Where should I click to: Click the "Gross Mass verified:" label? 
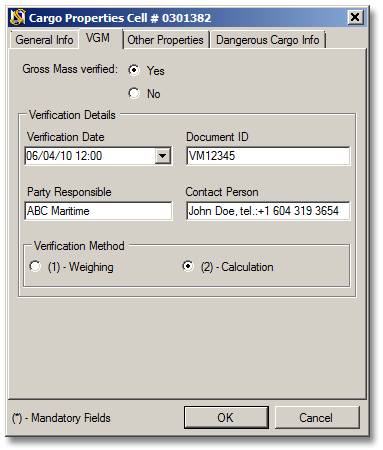click(70, 69)
